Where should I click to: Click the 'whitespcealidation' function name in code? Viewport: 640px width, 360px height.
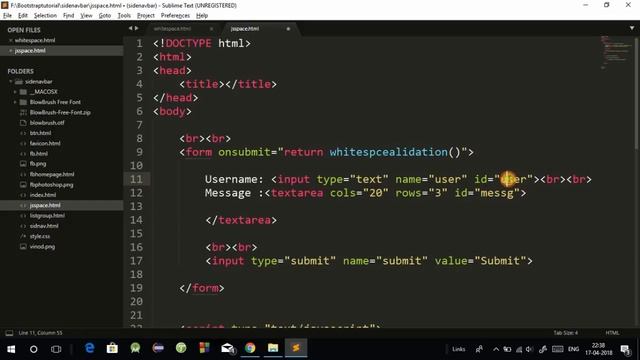click(388, 152)
